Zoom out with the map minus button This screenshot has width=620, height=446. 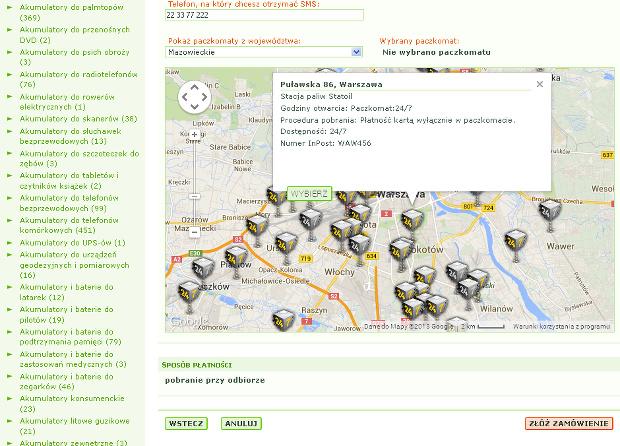(194, 232)
